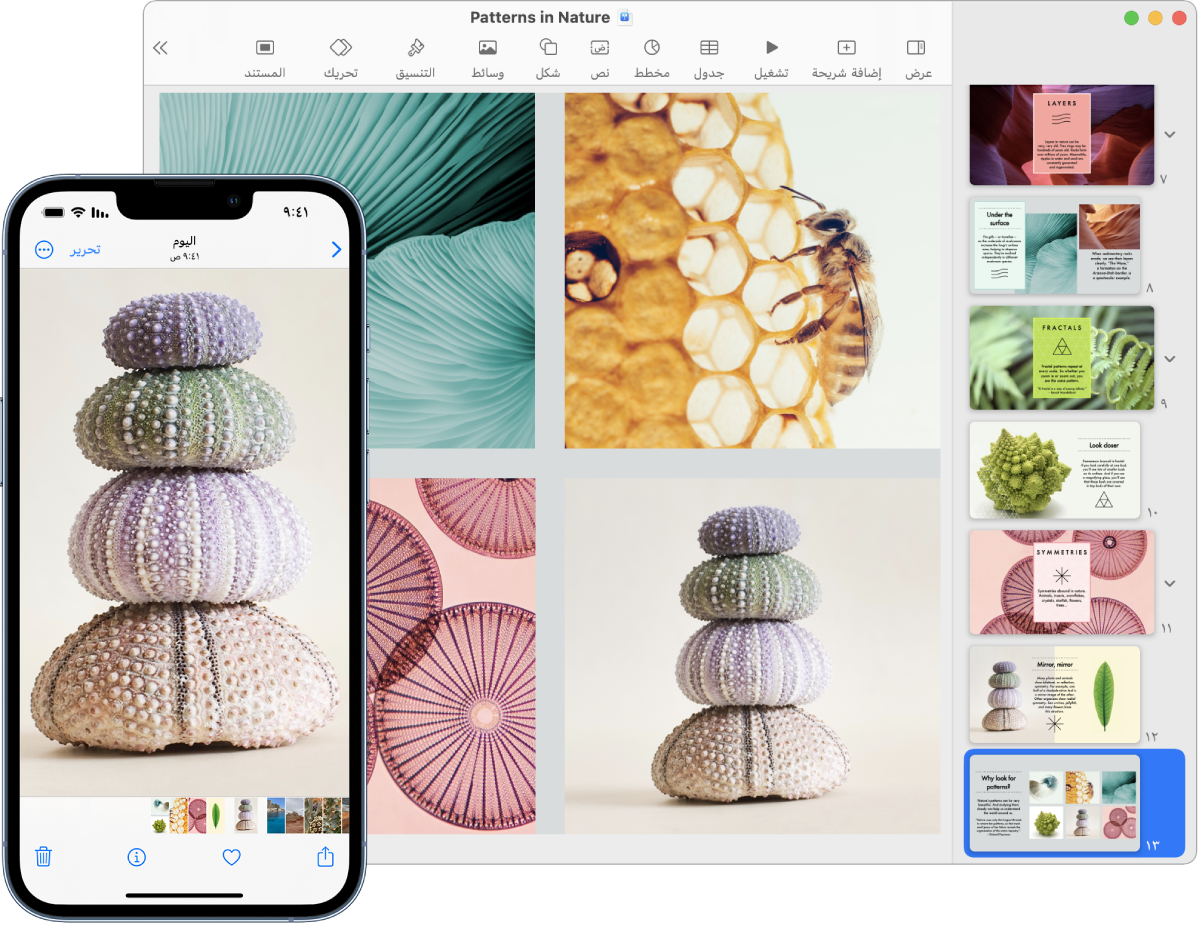Open the Format (التنسيق) inspector icon

point(415,47)
